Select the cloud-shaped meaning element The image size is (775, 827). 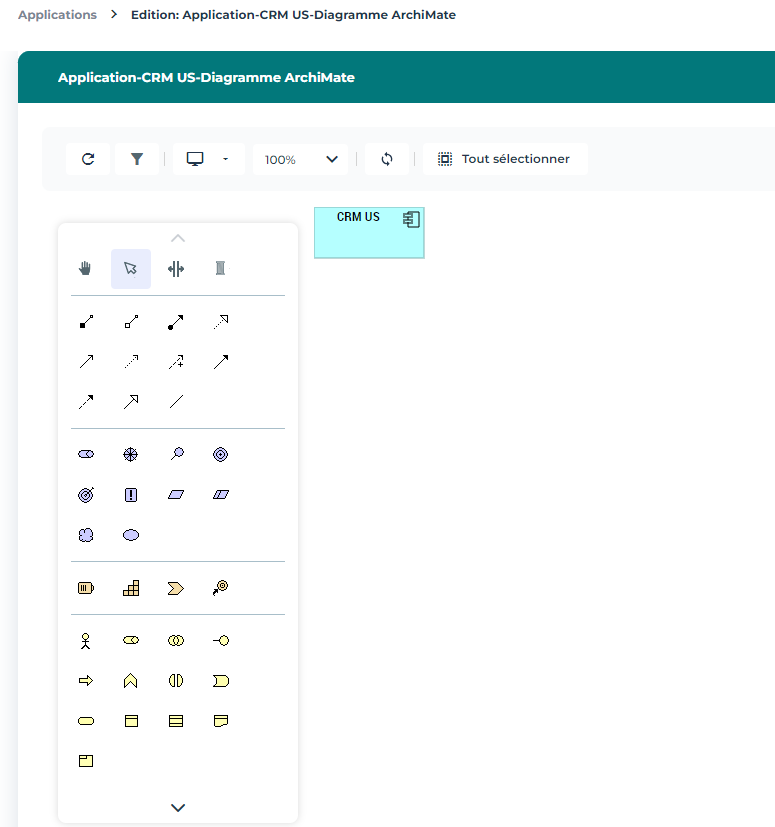click(x=86, y=535)
